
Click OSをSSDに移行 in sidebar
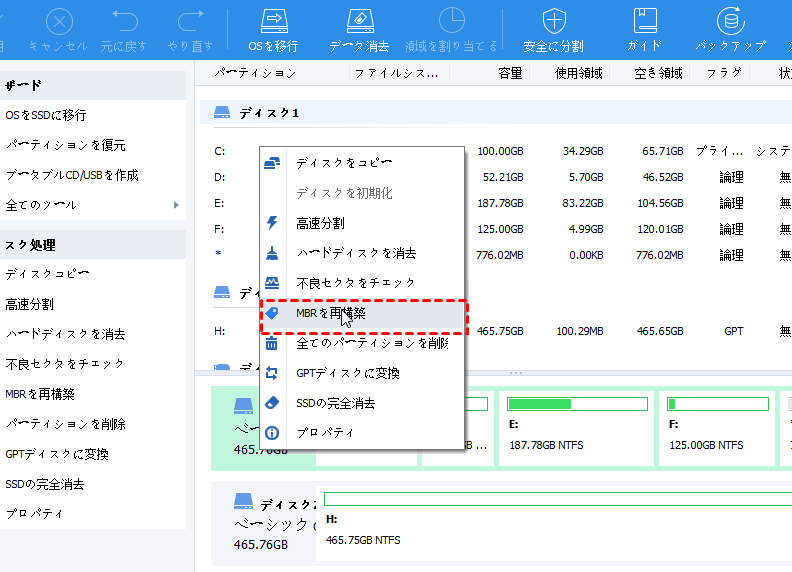pyautogui.click(x=45, y=115)
